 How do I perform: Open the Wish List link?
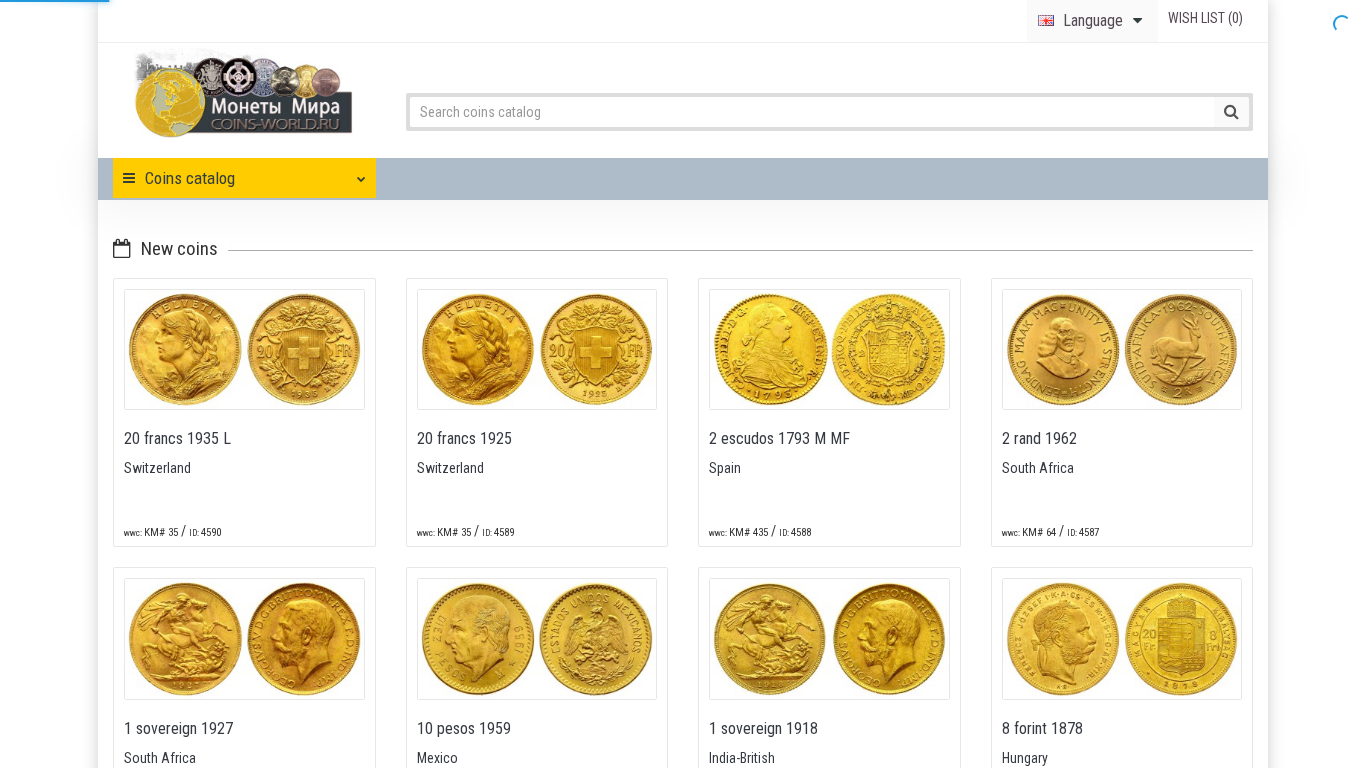coord(1205,18)
